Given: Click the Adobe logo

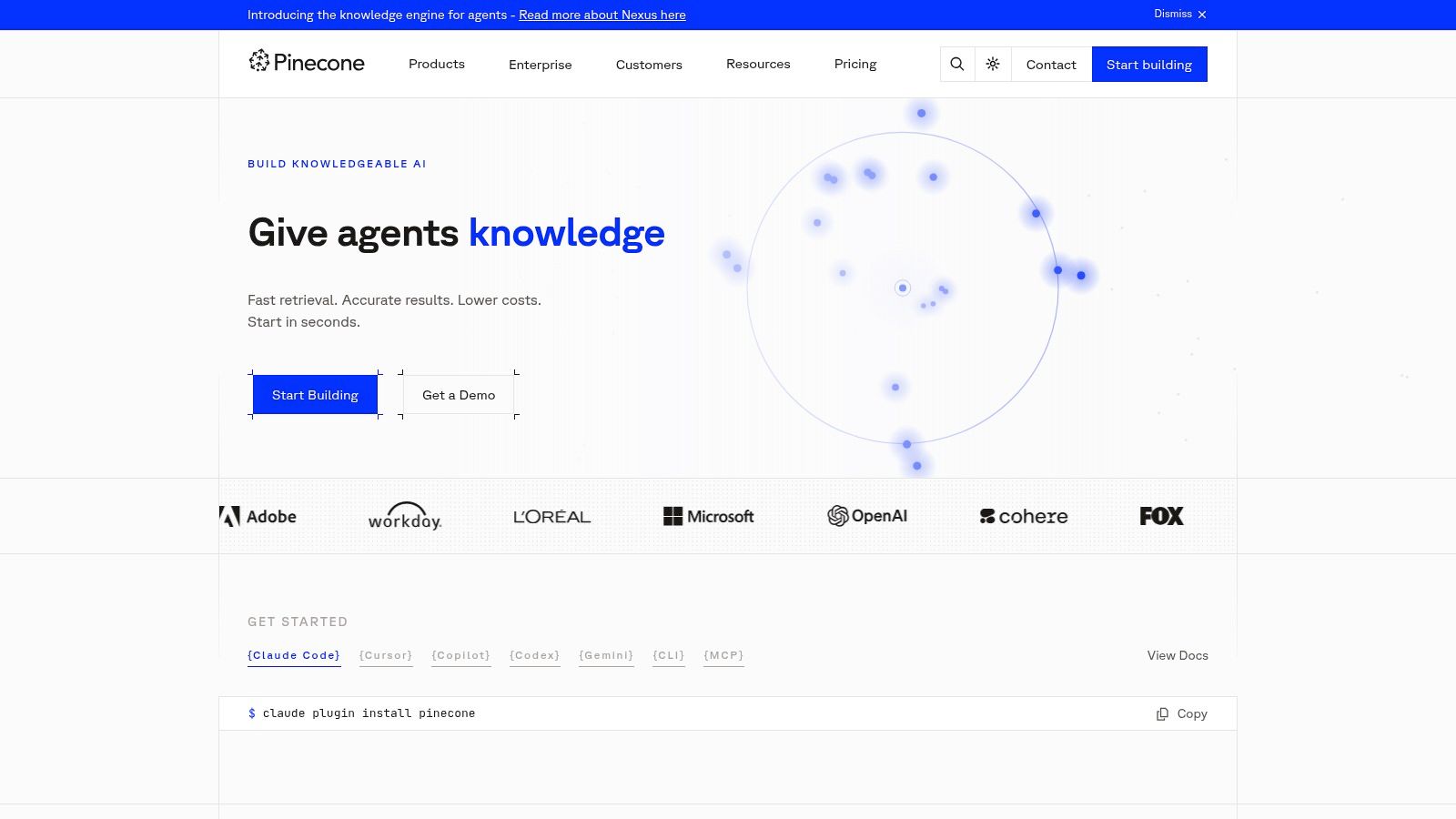Looking at the screenshot, I should pos(258,516).
